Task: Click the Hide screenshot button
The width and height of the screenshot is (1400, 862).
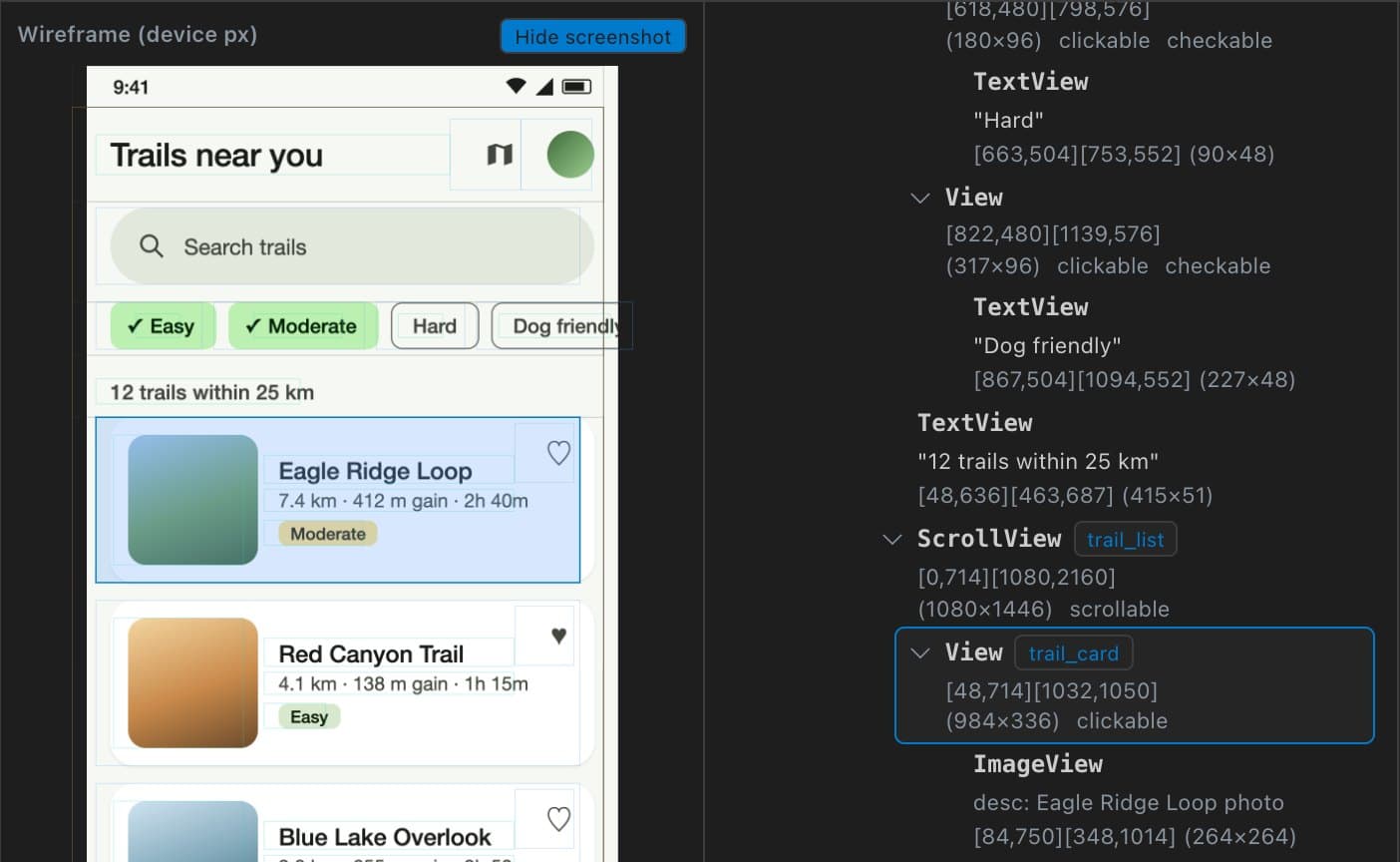Action: point(592,36)
